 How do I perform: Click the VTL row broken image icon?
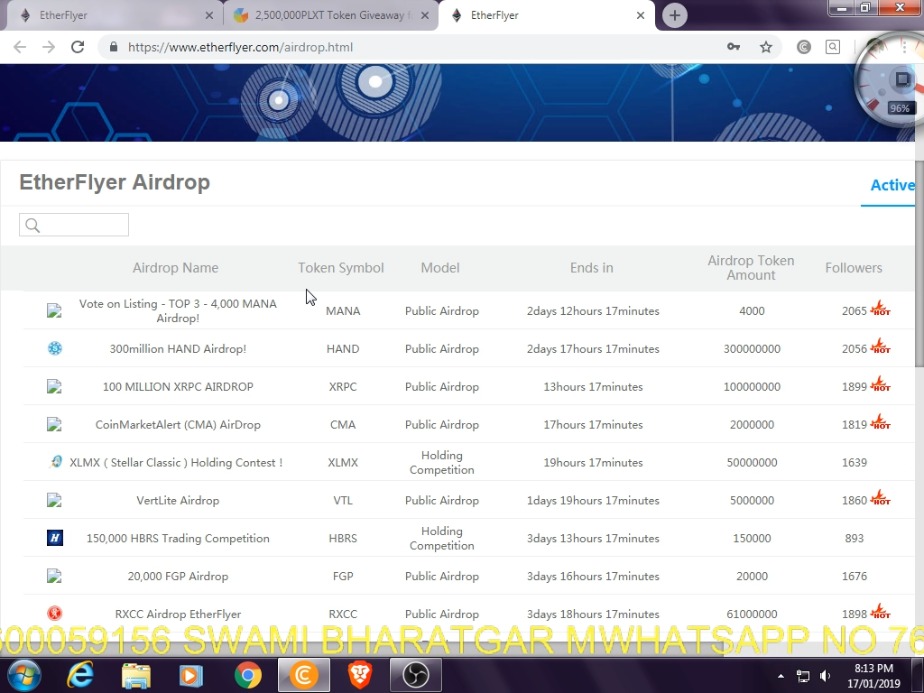point(54,500)
